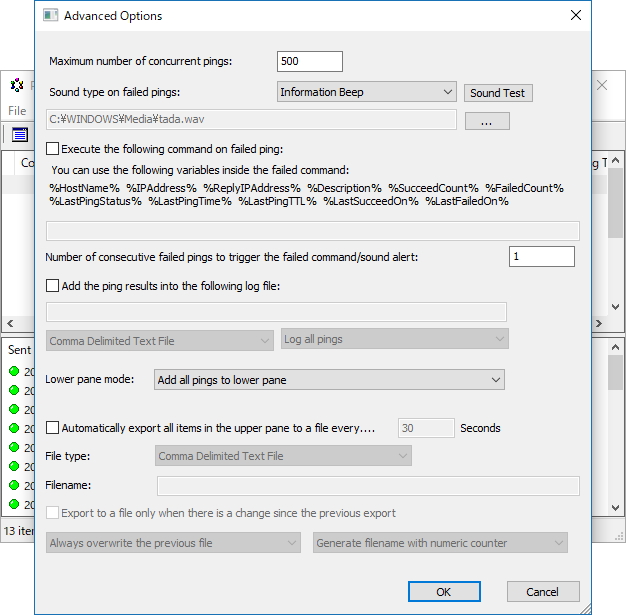Open the File menu in background window
Image resolution: width=626 pixels, height=615 pixels.
[x=17, y=111]
